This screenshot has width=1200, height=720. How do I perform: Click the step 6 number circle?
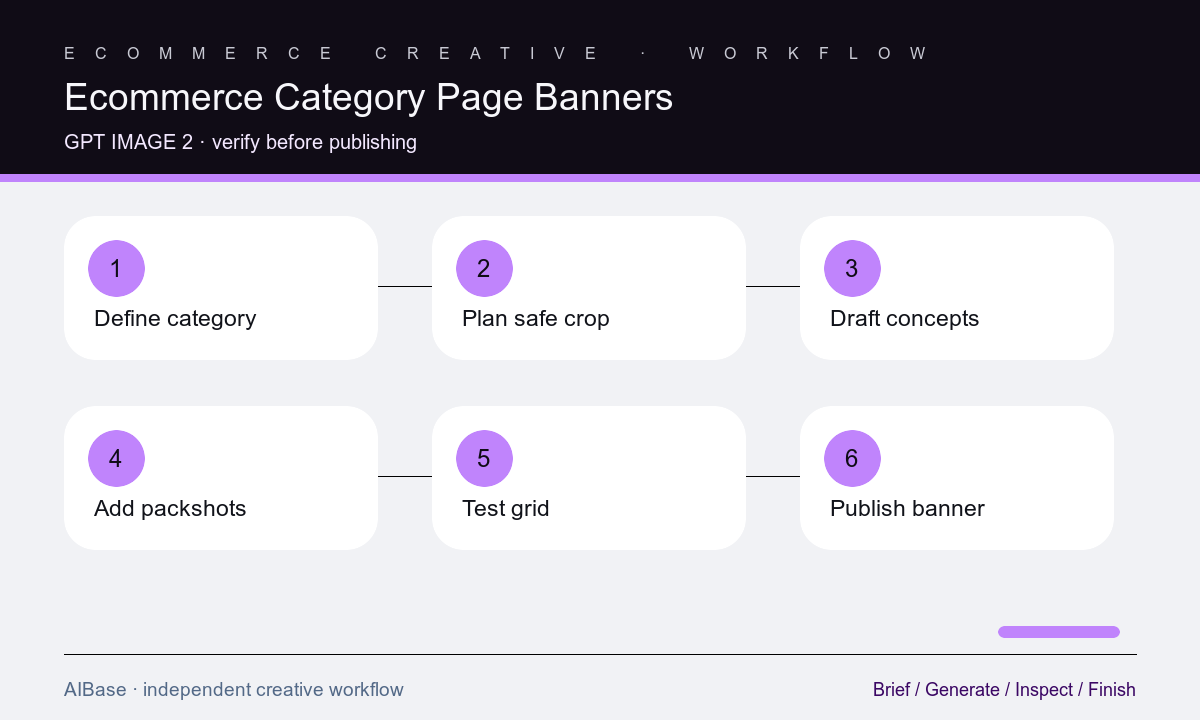(852, 458)
